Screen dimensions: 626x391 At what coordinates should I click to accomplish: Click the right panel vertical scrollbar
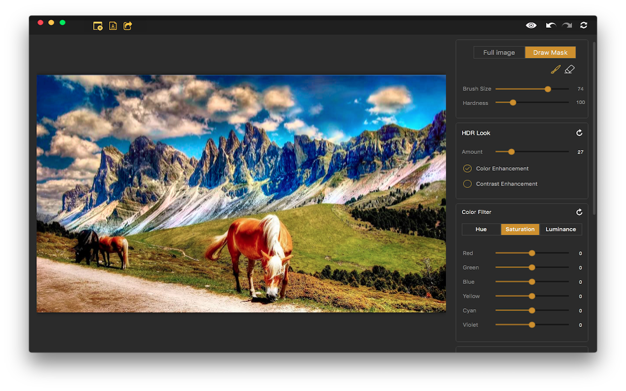tap(594, 128)
